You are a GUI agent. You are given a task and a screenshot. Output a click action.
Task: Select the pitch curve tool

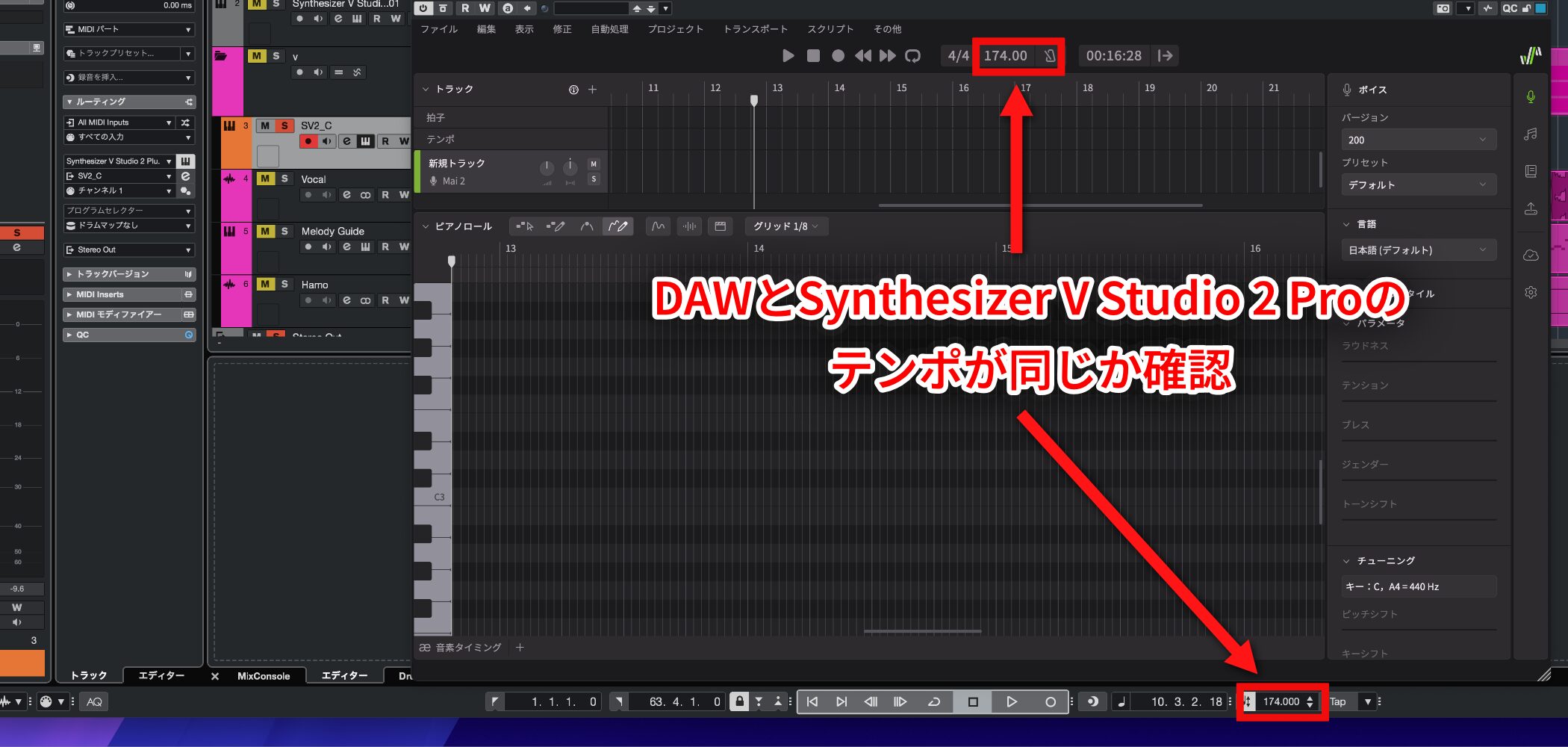[x=587, y=226]
